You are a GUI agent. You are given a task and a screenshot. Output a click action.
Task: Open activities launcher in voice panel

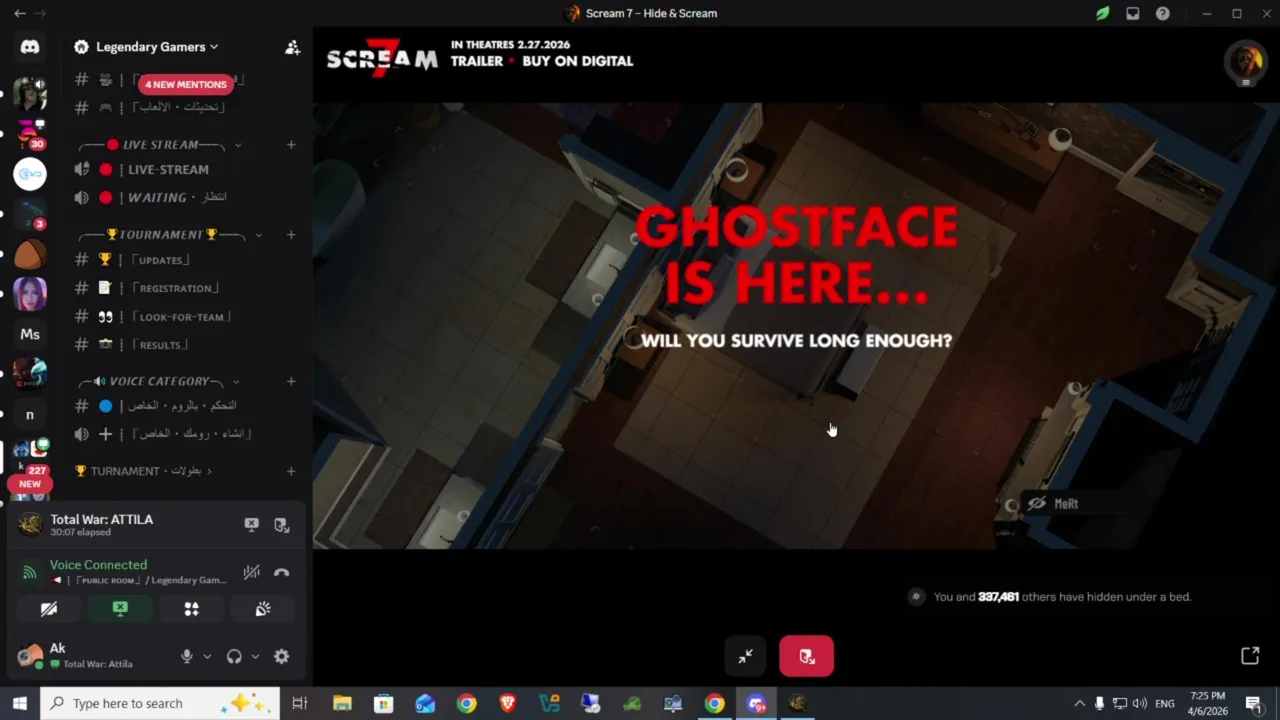tap(191, 609)
